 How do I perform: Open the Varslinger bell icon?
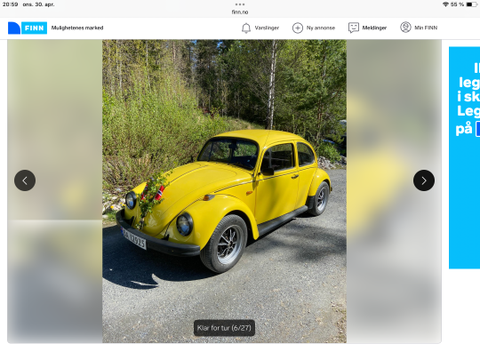pos(246,28)
